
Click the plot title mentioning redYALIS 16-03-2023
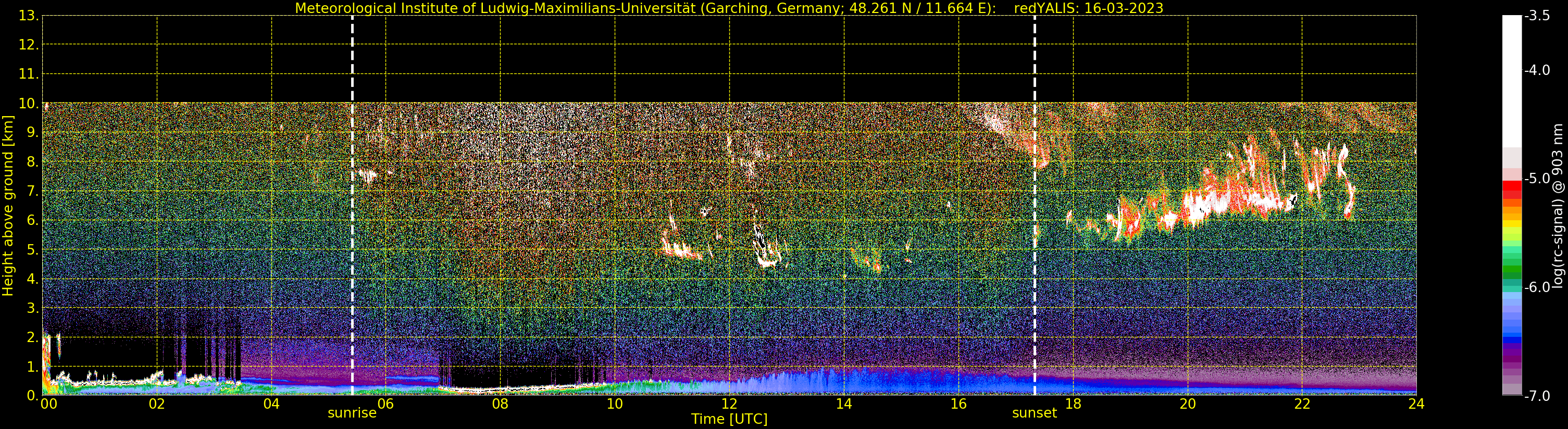click(x=729, y=8)
